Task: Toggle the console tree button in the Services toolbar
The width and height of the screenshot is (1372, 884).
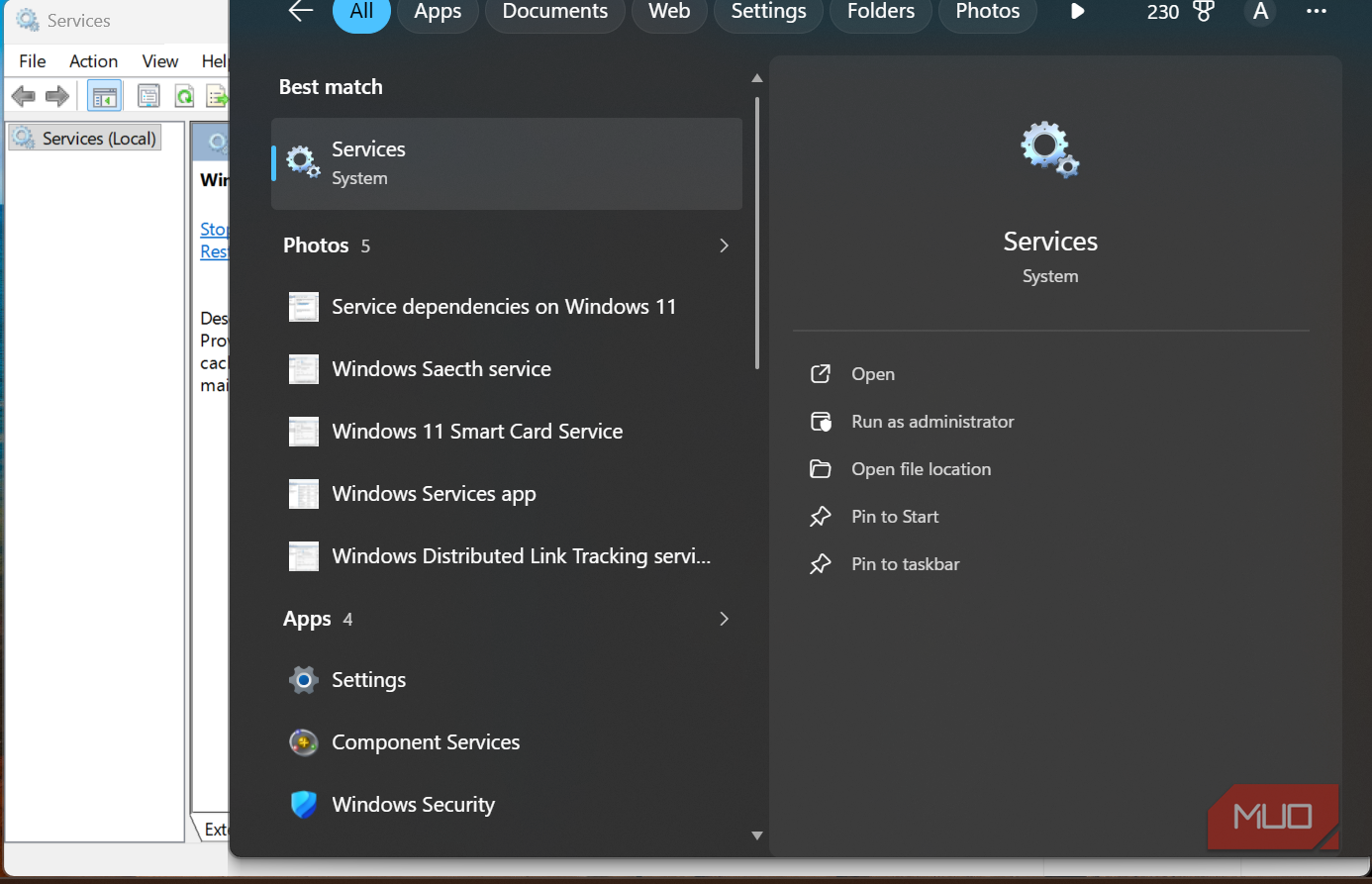Action: pos(104,96)
